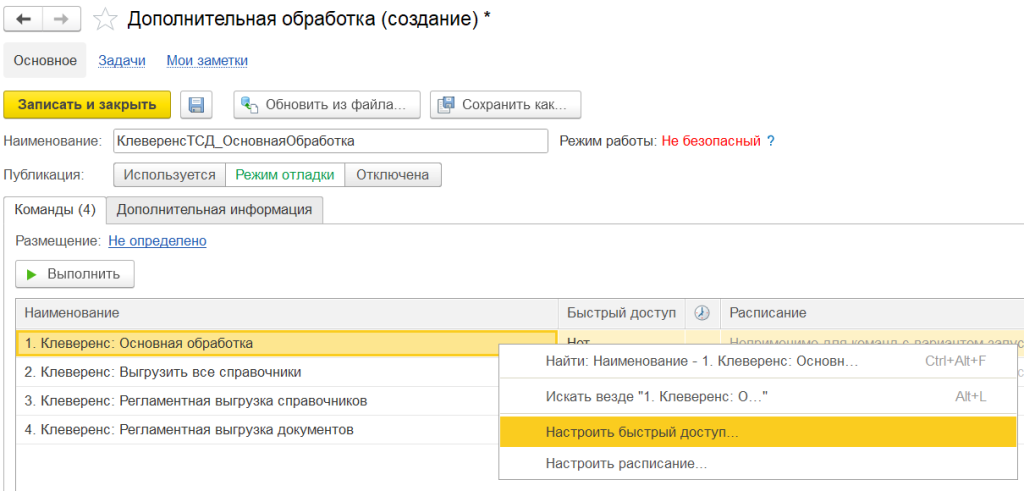Go forward with the right arrow
1024x491 pixels.
(63, 20)
